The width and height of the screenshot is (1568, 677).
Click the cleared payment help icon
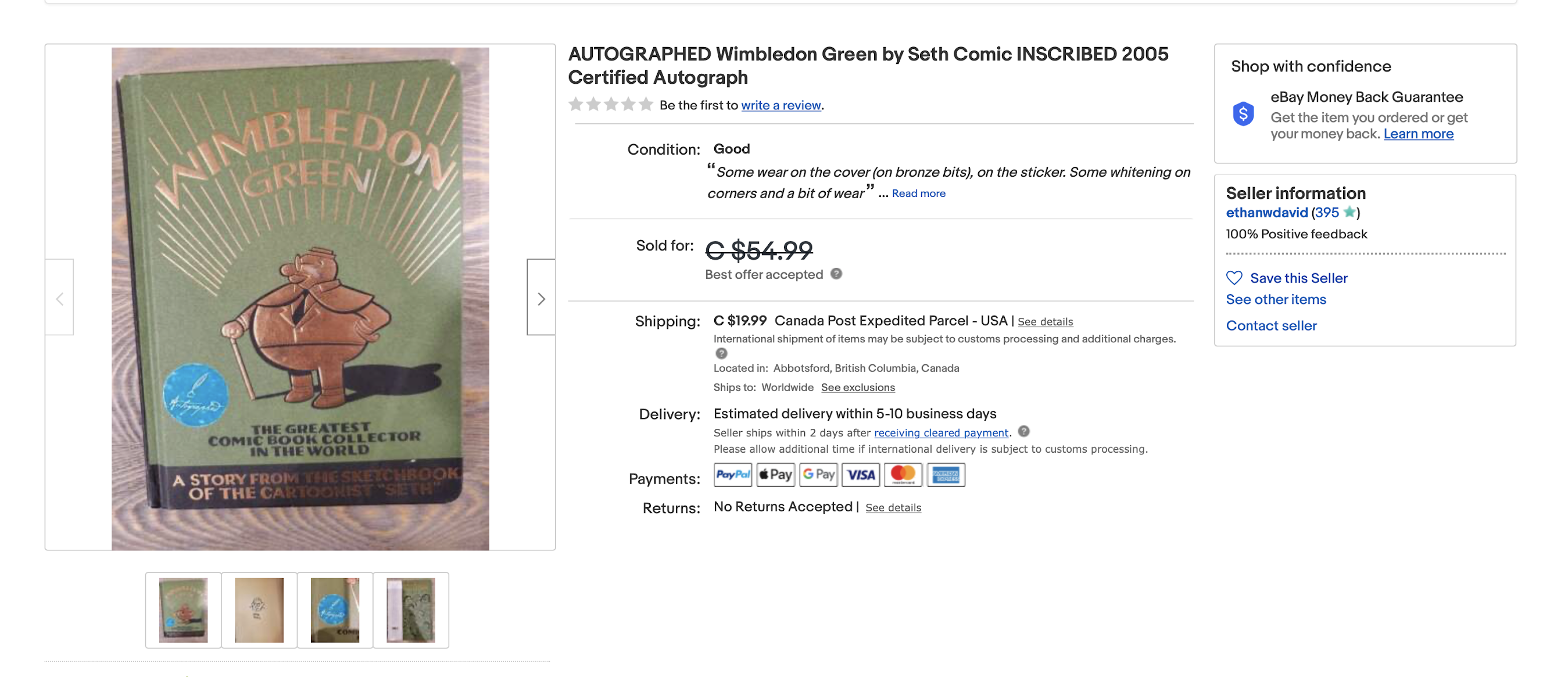tap(1024, 432)
